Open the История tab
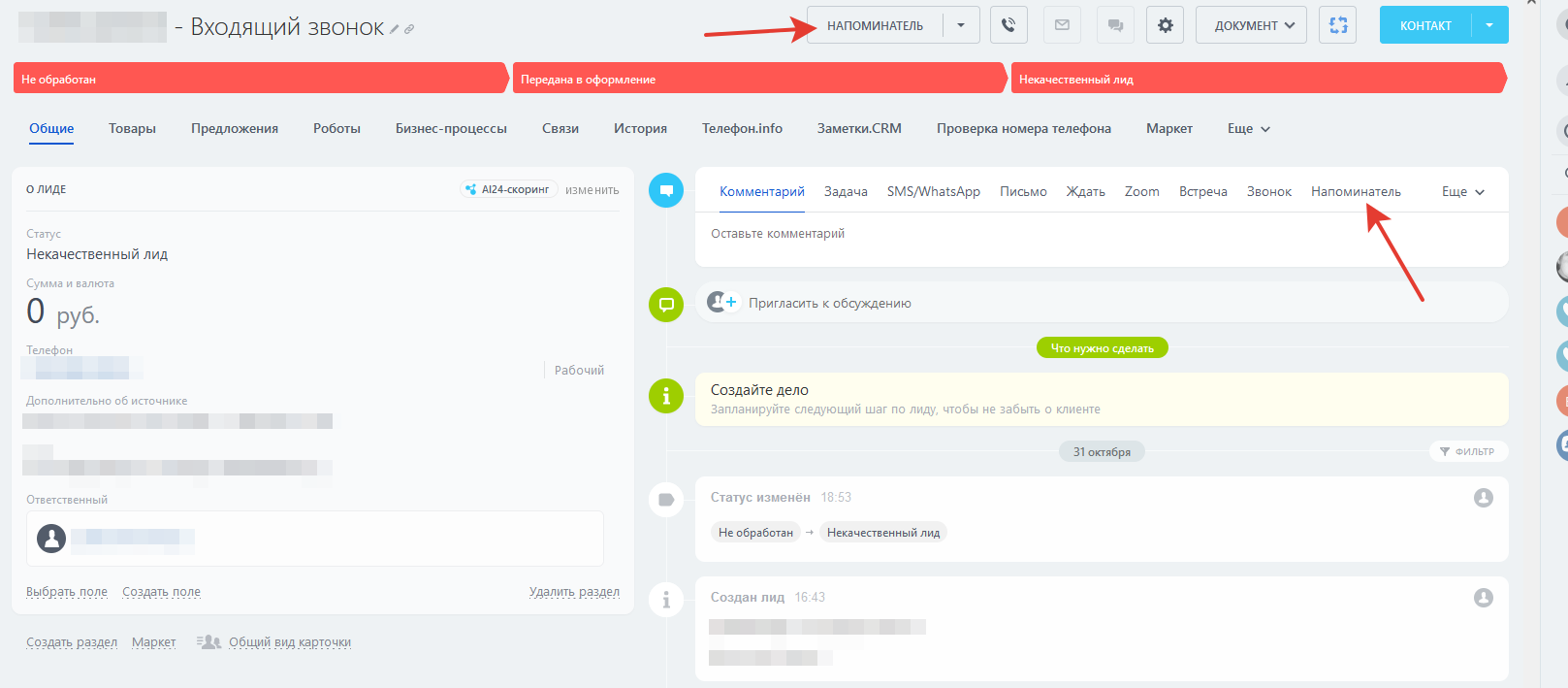The width and height of the screenshot is (1568, 688). [640, 128]
